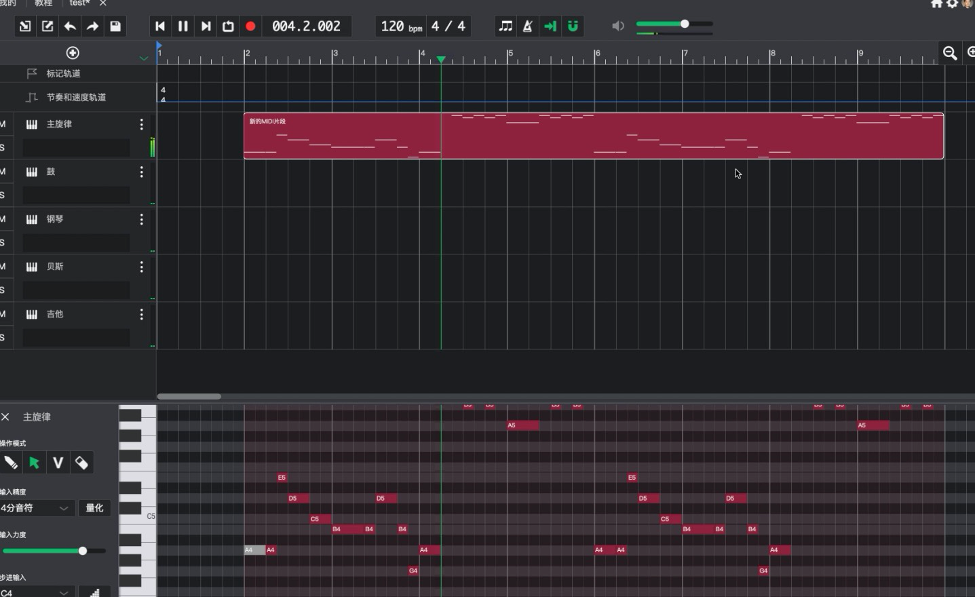This screenshot has width=977, height=597.
Task: Close the test* tab
Action: tap(103, 3)
